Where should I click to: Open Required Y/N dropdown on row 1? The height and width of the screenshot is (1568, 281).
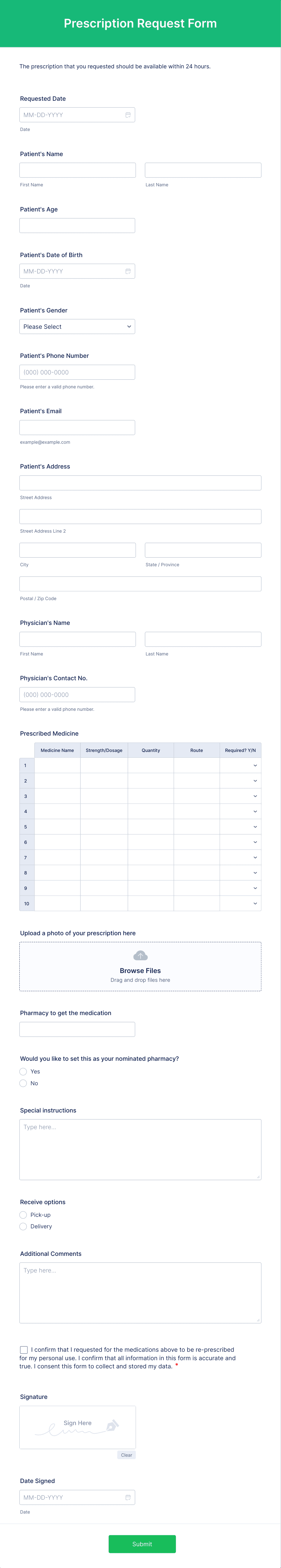(255, 765)
